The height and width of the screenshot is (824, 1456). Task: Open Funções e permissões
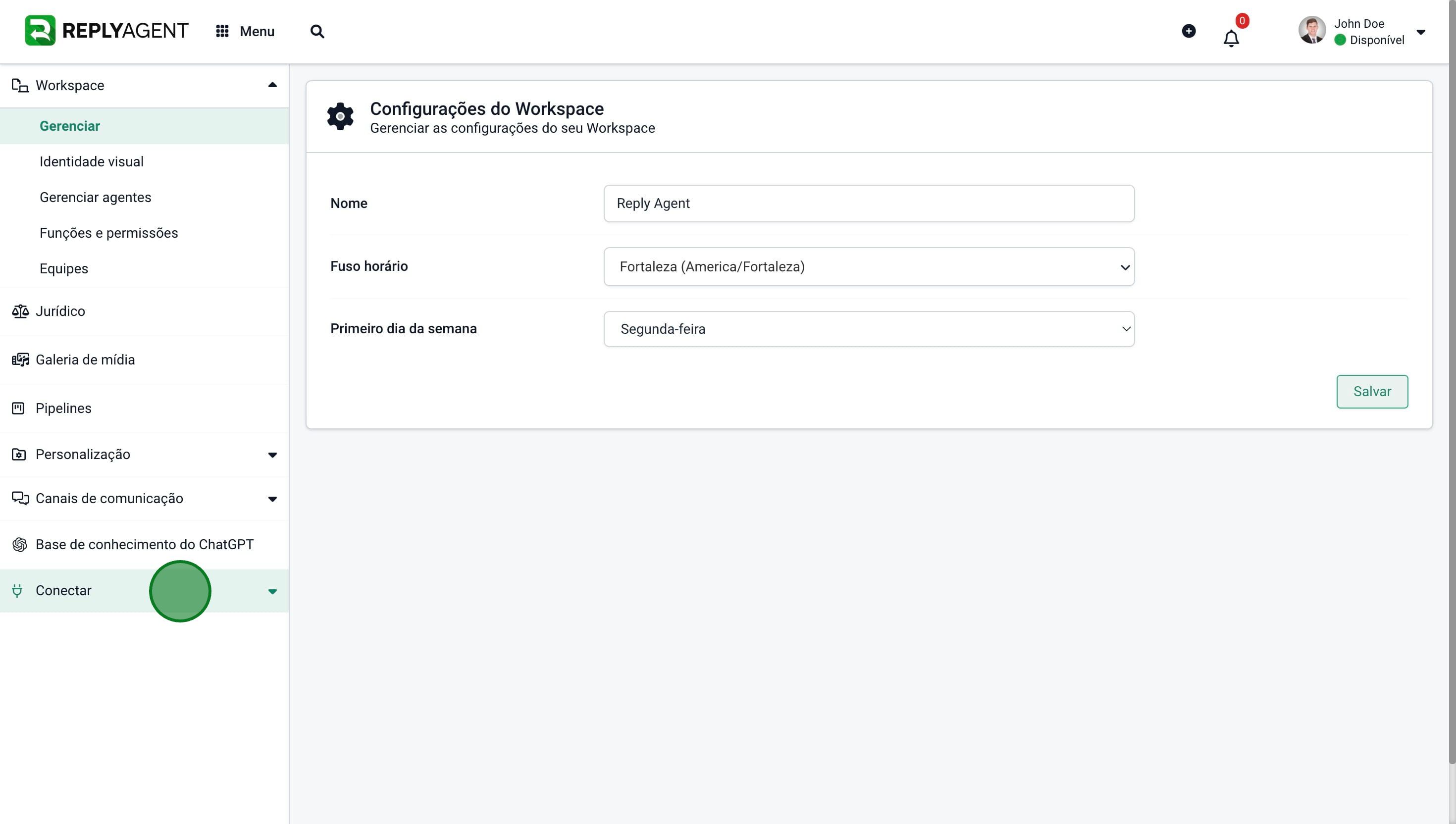(x=108, y=233)
